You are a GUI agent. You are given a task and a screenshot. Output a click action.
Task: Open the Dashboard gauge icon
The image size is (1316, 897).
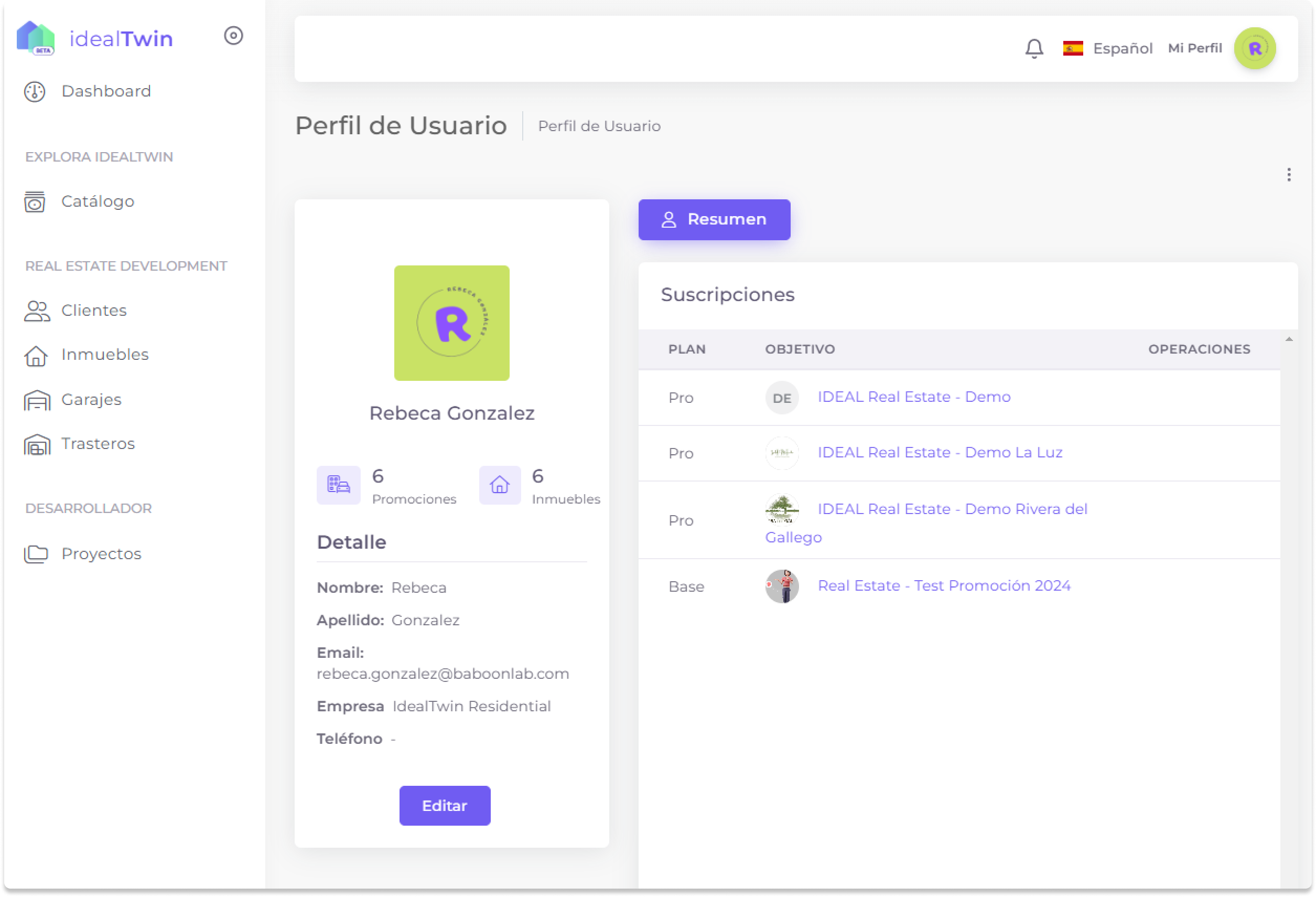click(x=35, y=91)
